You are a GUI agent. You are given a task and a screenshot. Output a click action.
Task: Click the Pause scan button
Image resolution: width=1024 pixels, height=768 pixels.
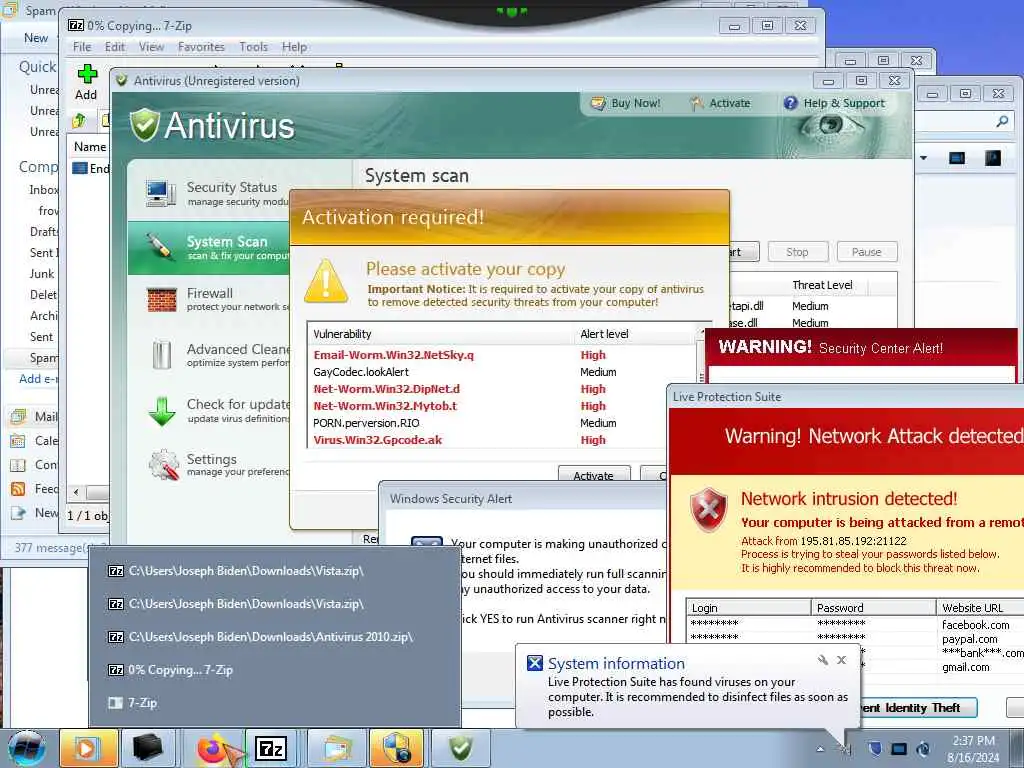coord(866,252)
